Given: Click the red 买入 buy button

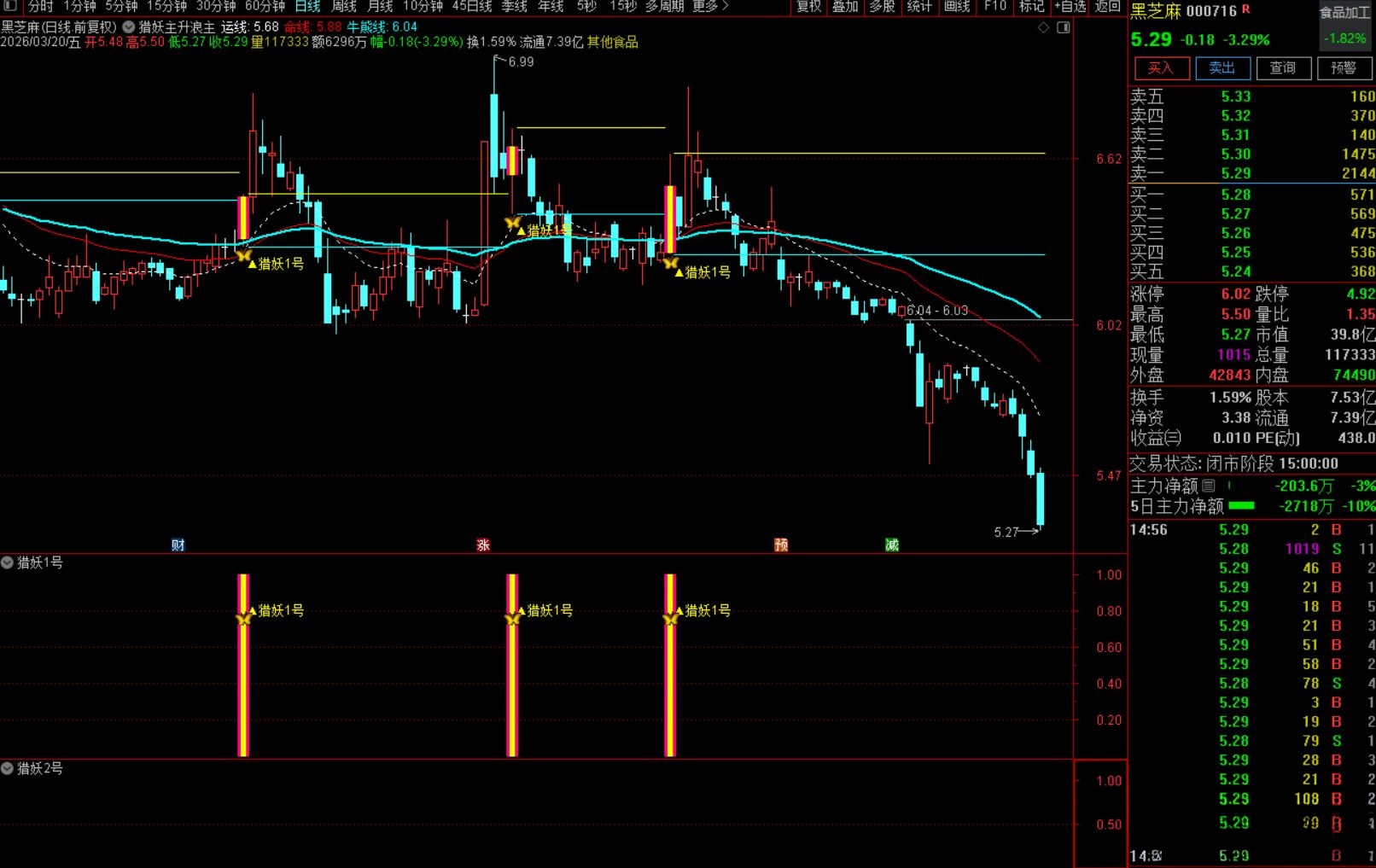Looking at the screenshot, I should [x=1161, y=68].
